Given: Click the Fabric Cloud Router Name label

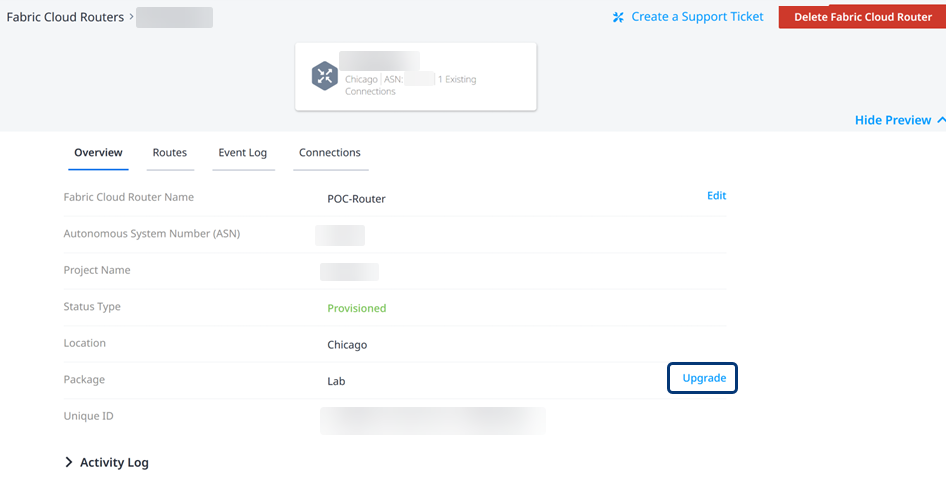Looking at the screenshot, I should 129,197.
